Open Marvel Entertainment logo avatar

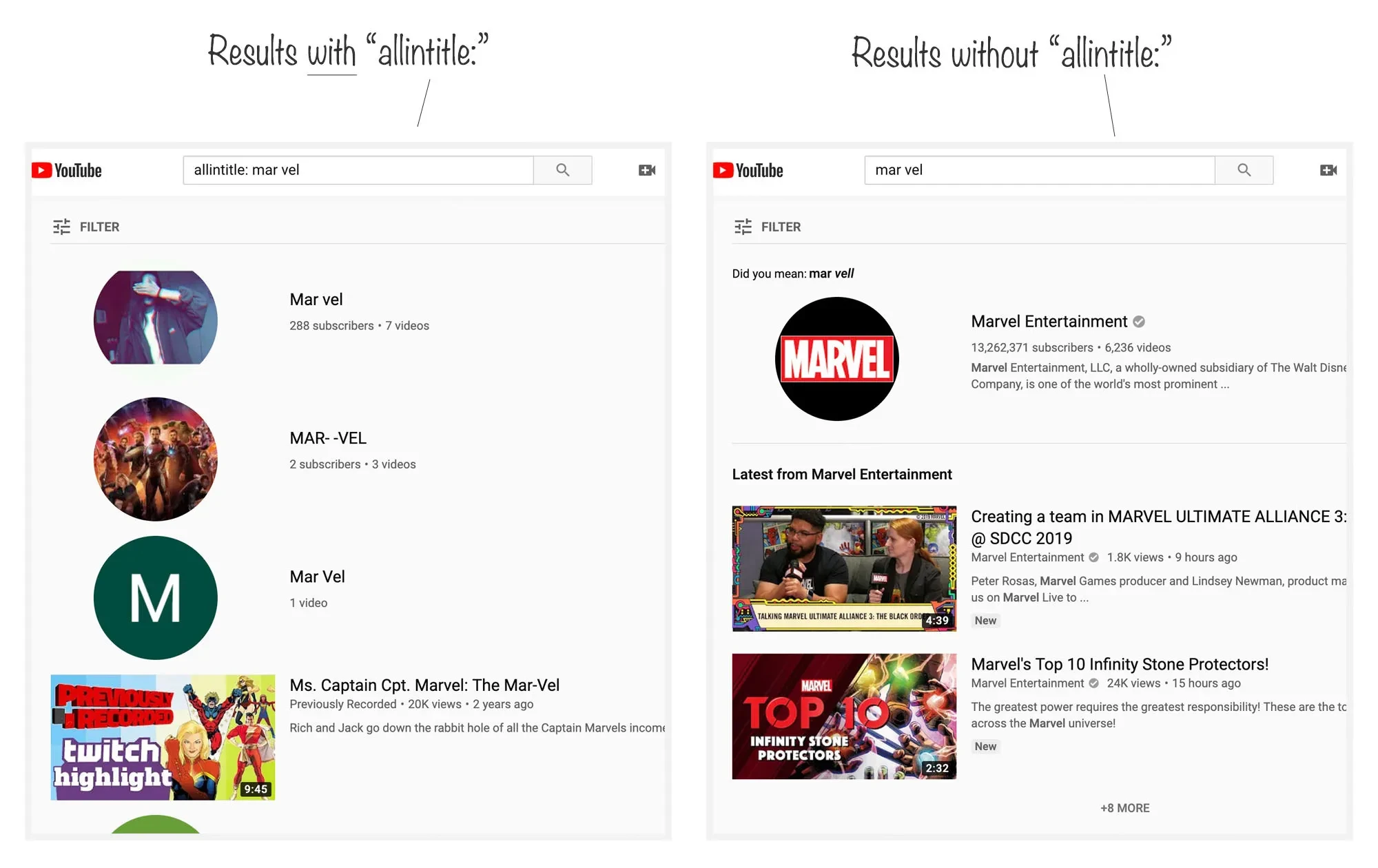tap(837, 359)
